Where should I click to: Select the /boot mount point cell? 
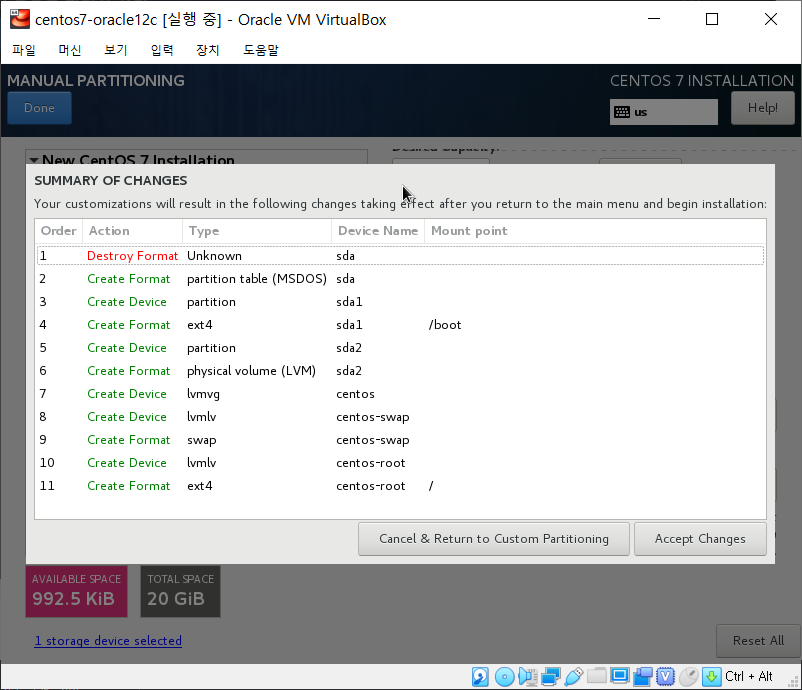pos(445,325)
